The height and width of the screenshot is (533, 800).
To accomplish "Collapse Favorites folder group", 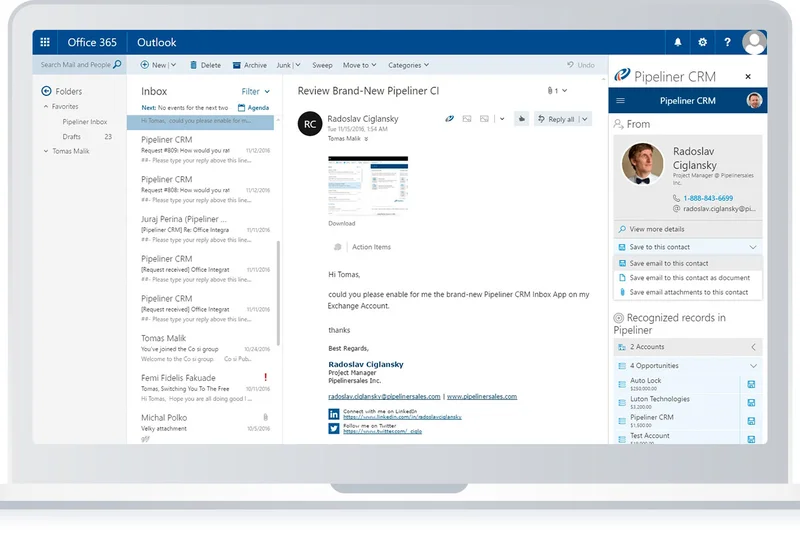I will coord(46,107).
